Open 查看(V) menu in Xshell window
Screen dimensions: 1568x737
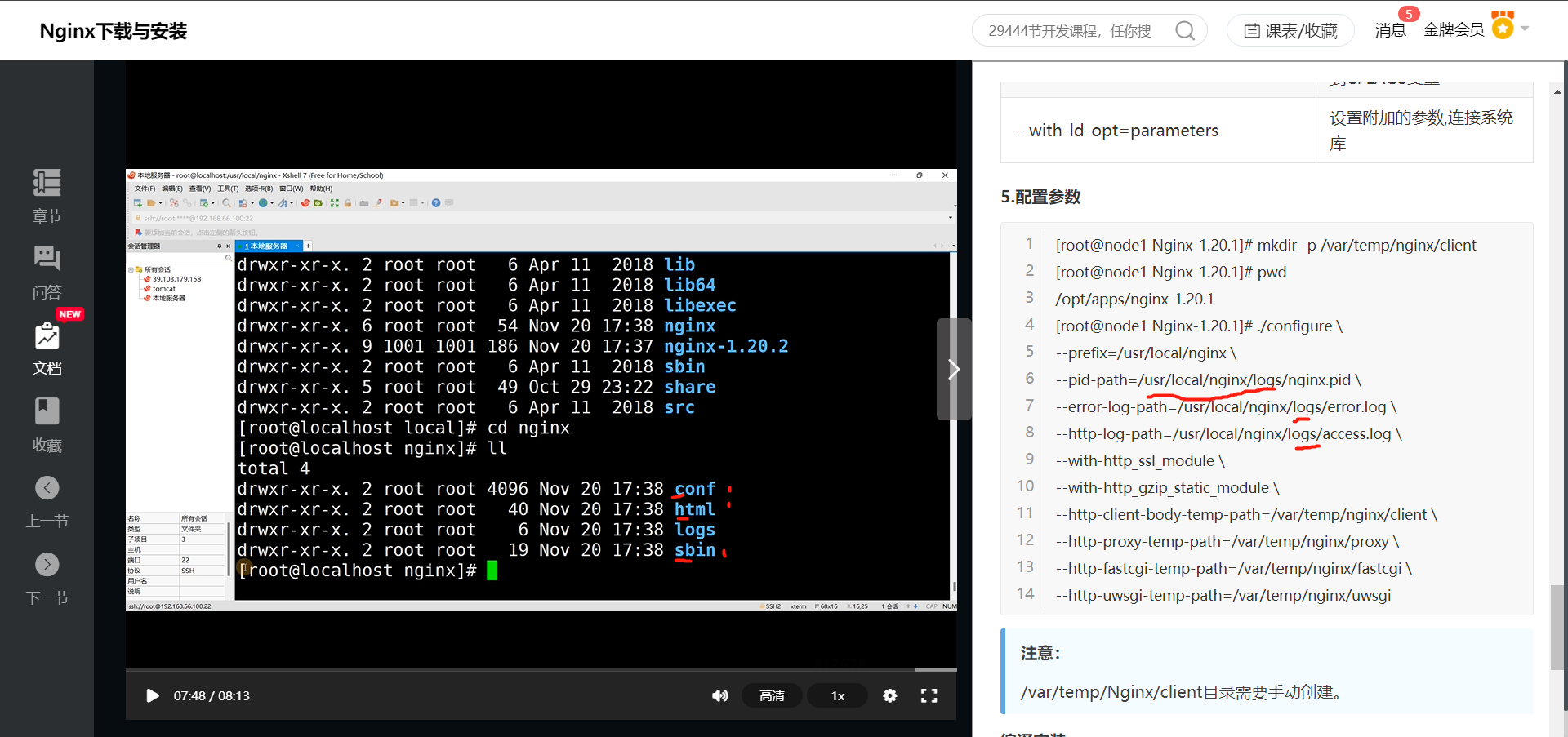[x=200, y=189]
